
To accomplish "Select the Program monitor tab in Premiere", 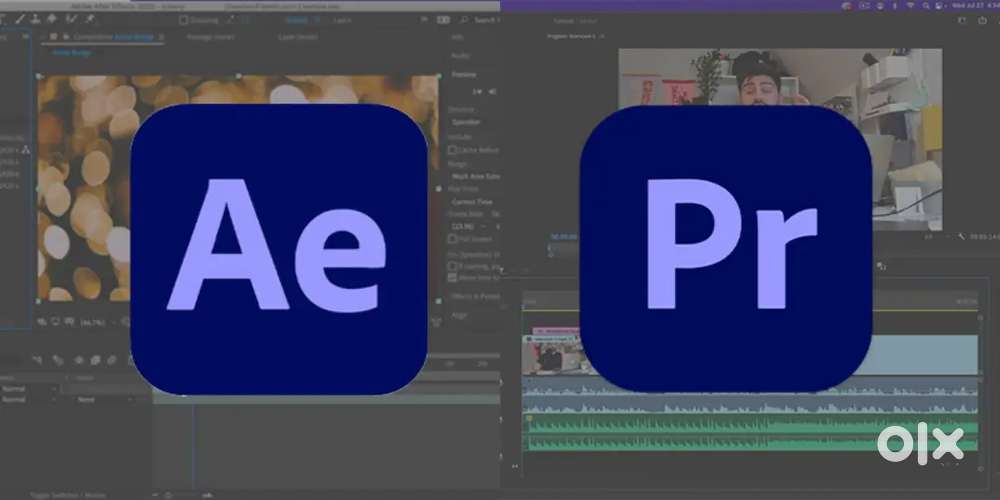I will (x=571, y=36).
